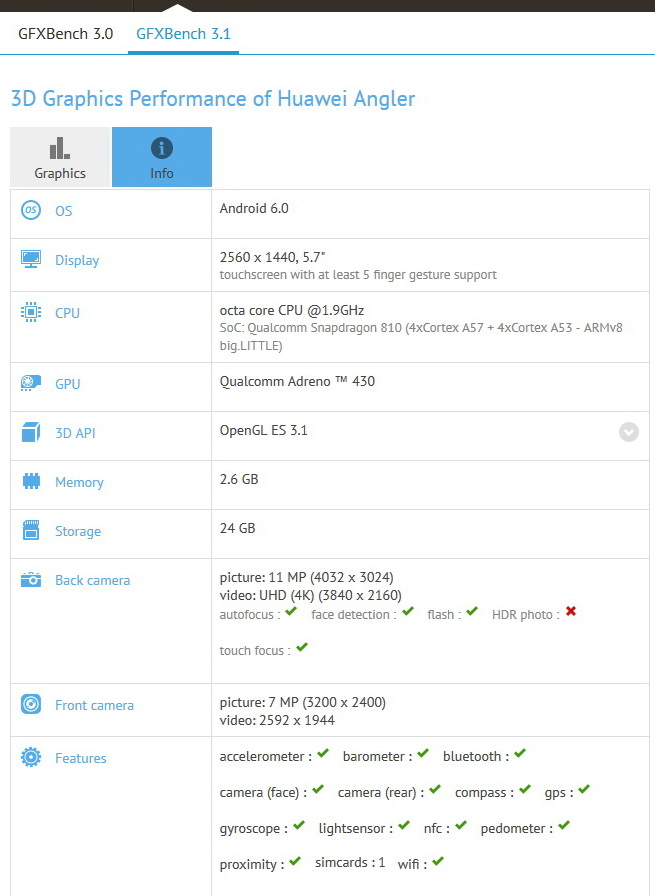Click the Back camera label
Viewport: 655px width, 896px height.
click(93, 581)
